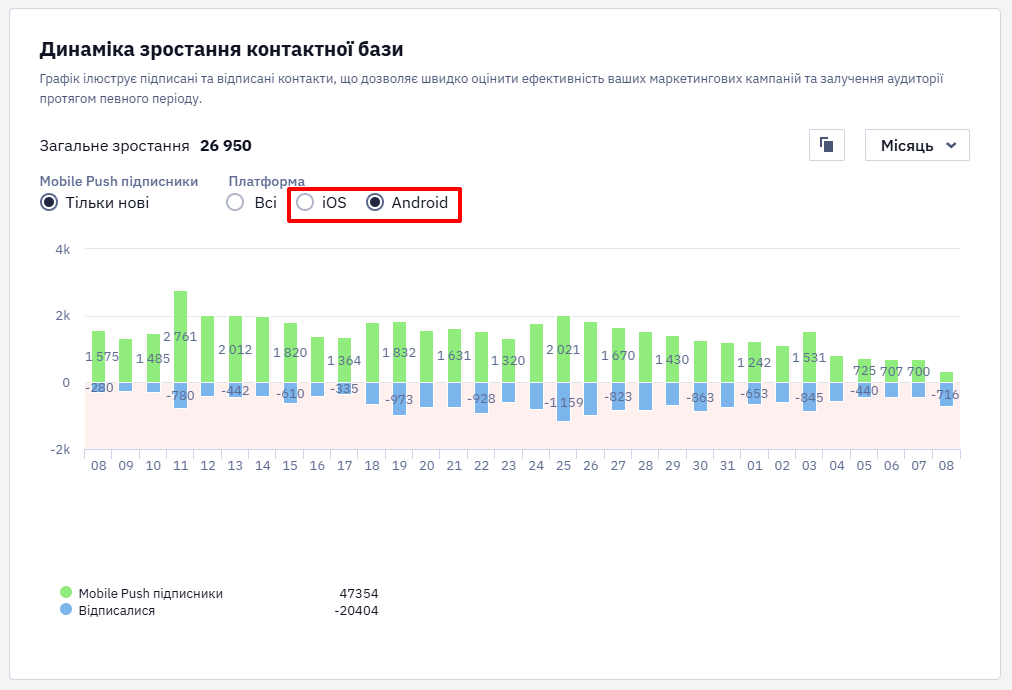Click the blue bar labeled -716
The height and width of the screenshot is (690, 1012).
coord(946,394)
